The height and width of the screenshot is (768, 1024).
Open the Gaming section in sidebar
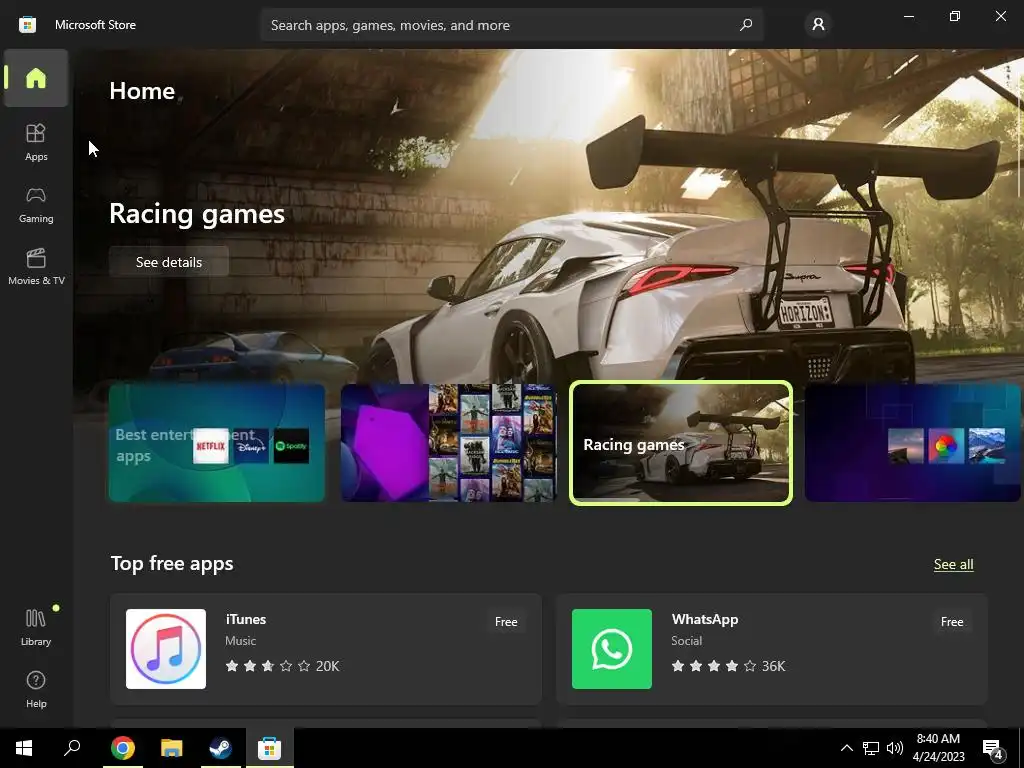[36, 204]
